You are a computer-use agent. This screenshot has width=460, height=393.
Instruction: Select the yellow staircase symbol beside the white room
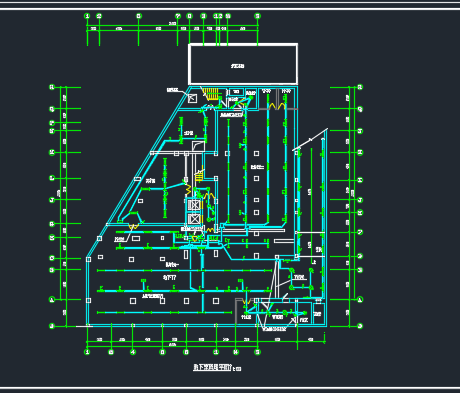pos(211,94)
